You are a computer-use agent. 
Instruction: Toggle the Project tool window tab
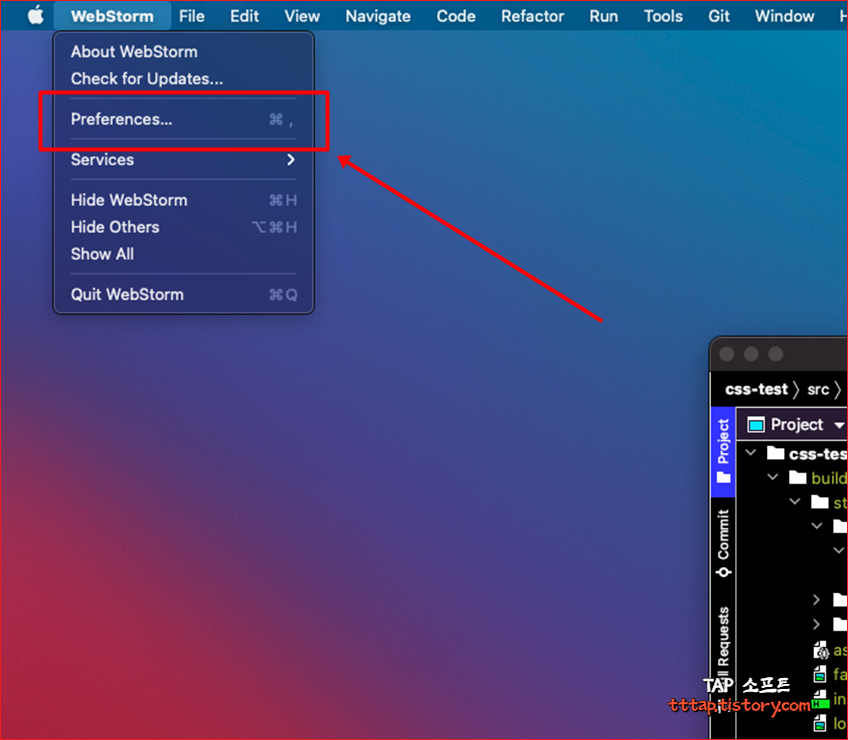[x=723, y=452]
